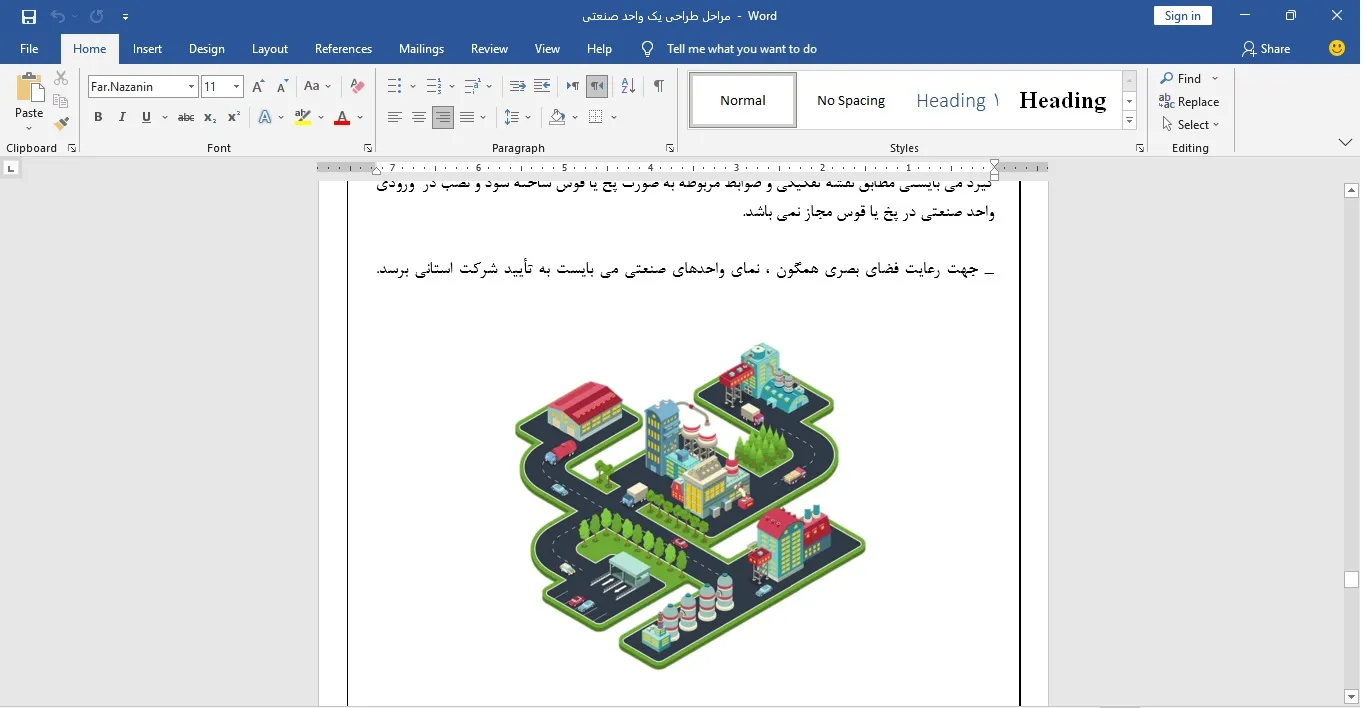Open the References tab
Image resolution: width=1364 pixels, height=708 pixels.
click(x=343, y=49)
